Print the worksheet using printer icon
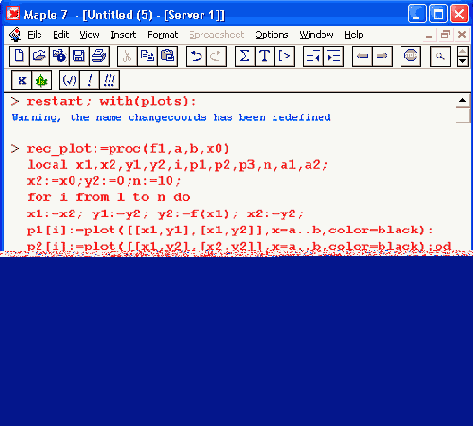Image resolution: width=473 pixels, height=426 pixels. 99,56
